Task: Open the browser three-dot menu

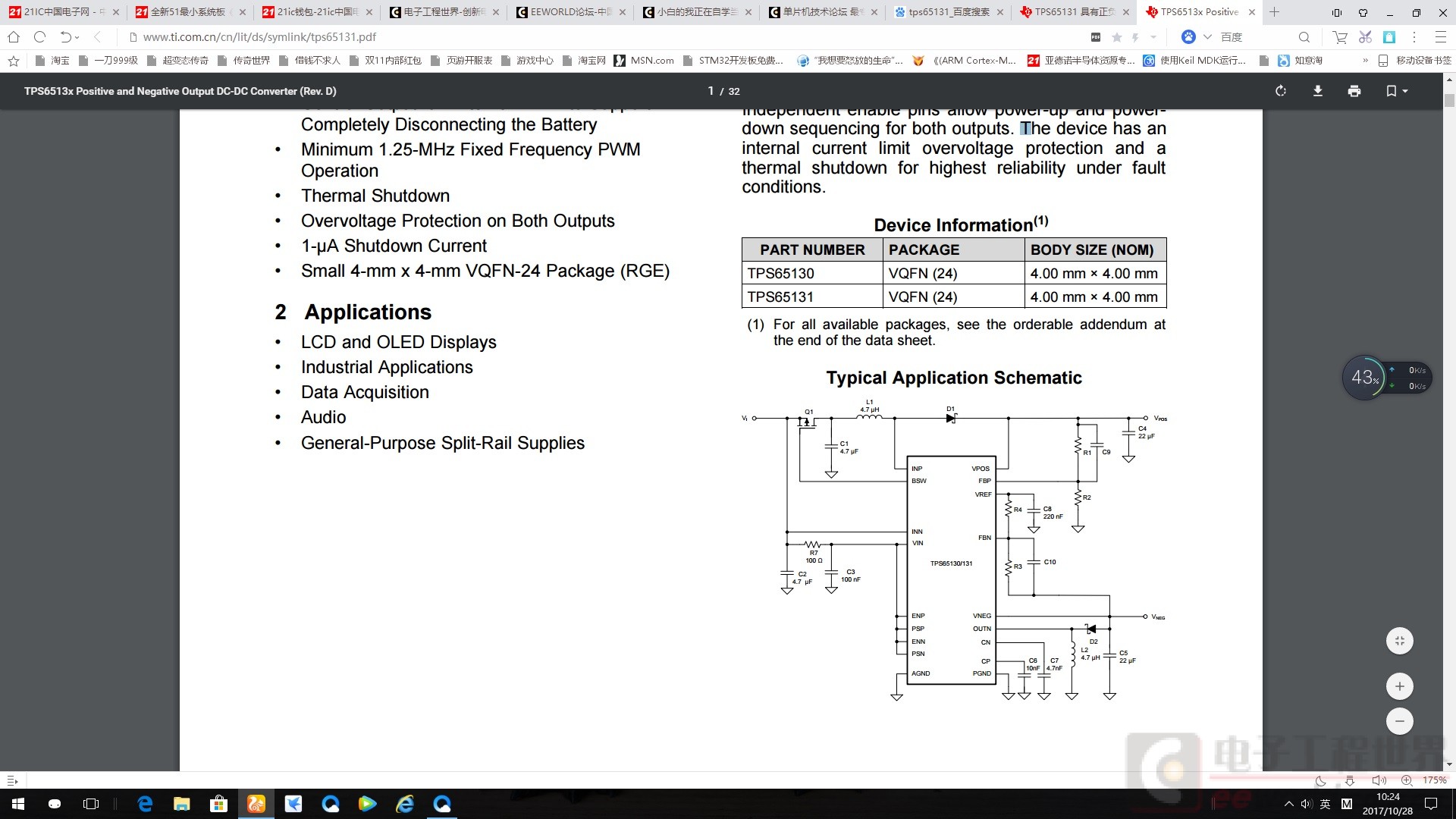Action: pos(1414,36)
